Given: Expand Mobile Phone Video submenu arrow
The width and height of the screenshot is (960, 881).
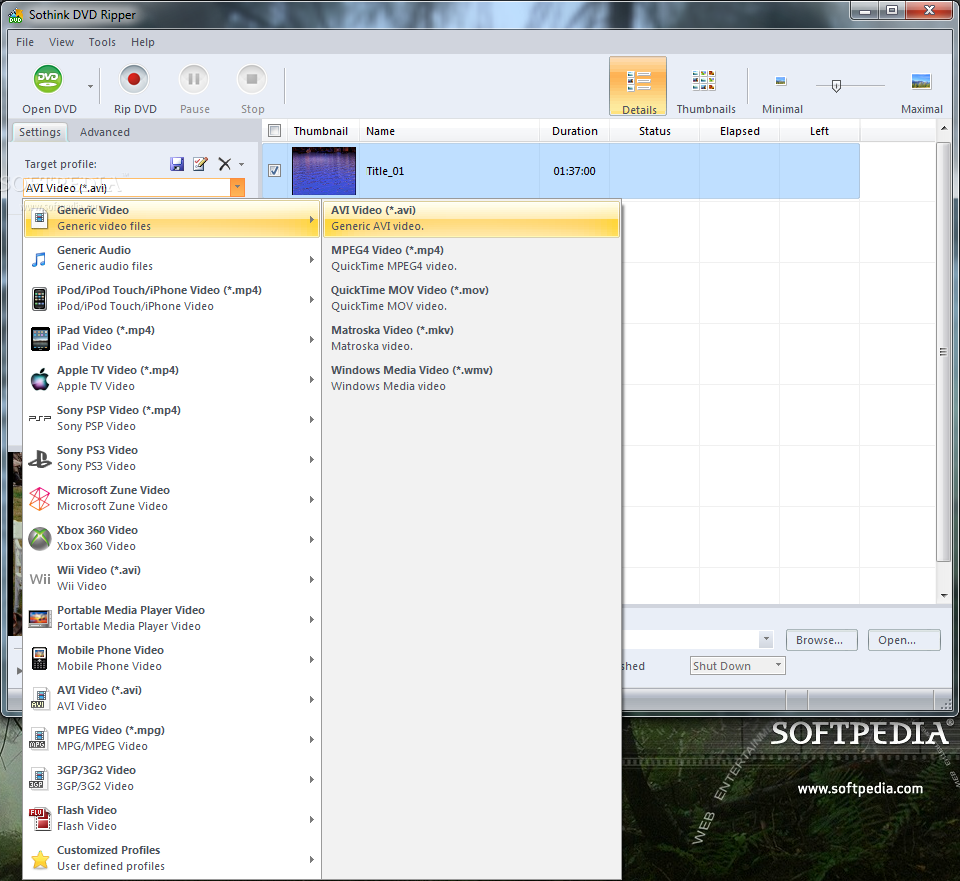Looking at the screenshot, I should pos(312,659).
